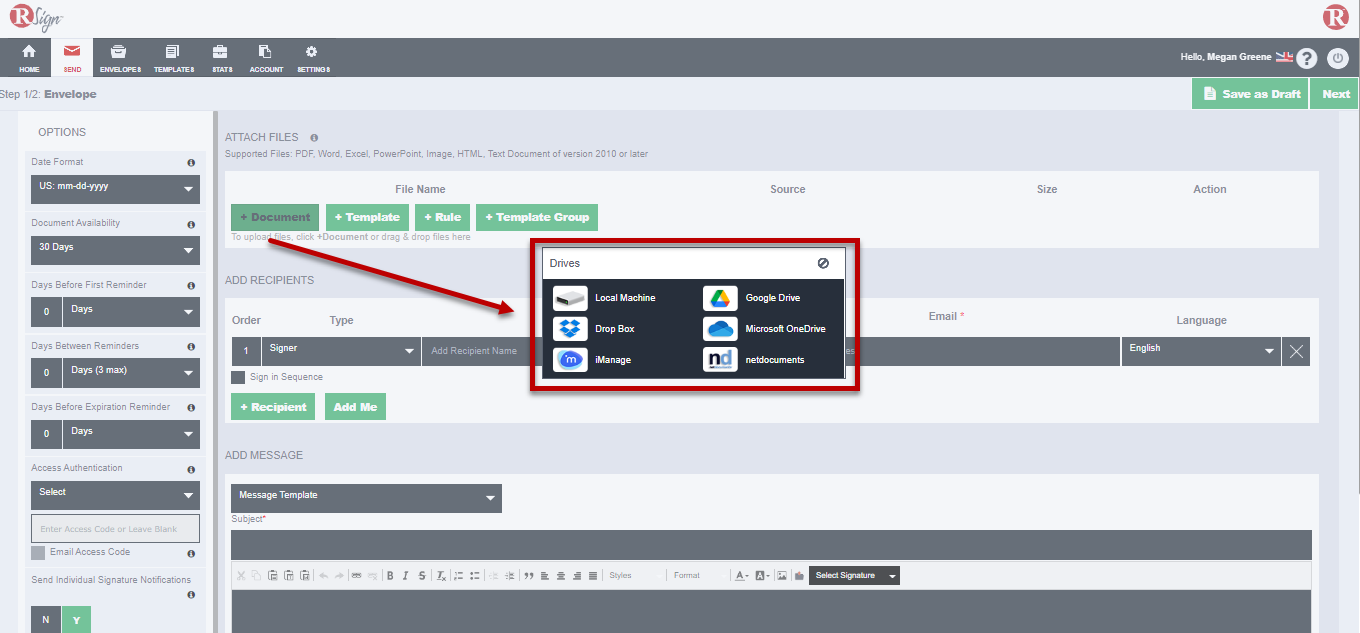Viewport: 1360px width, 633px height.
Task: Open the Document Availability 30 Days dropdown
Action: click(x=115, y=250)
